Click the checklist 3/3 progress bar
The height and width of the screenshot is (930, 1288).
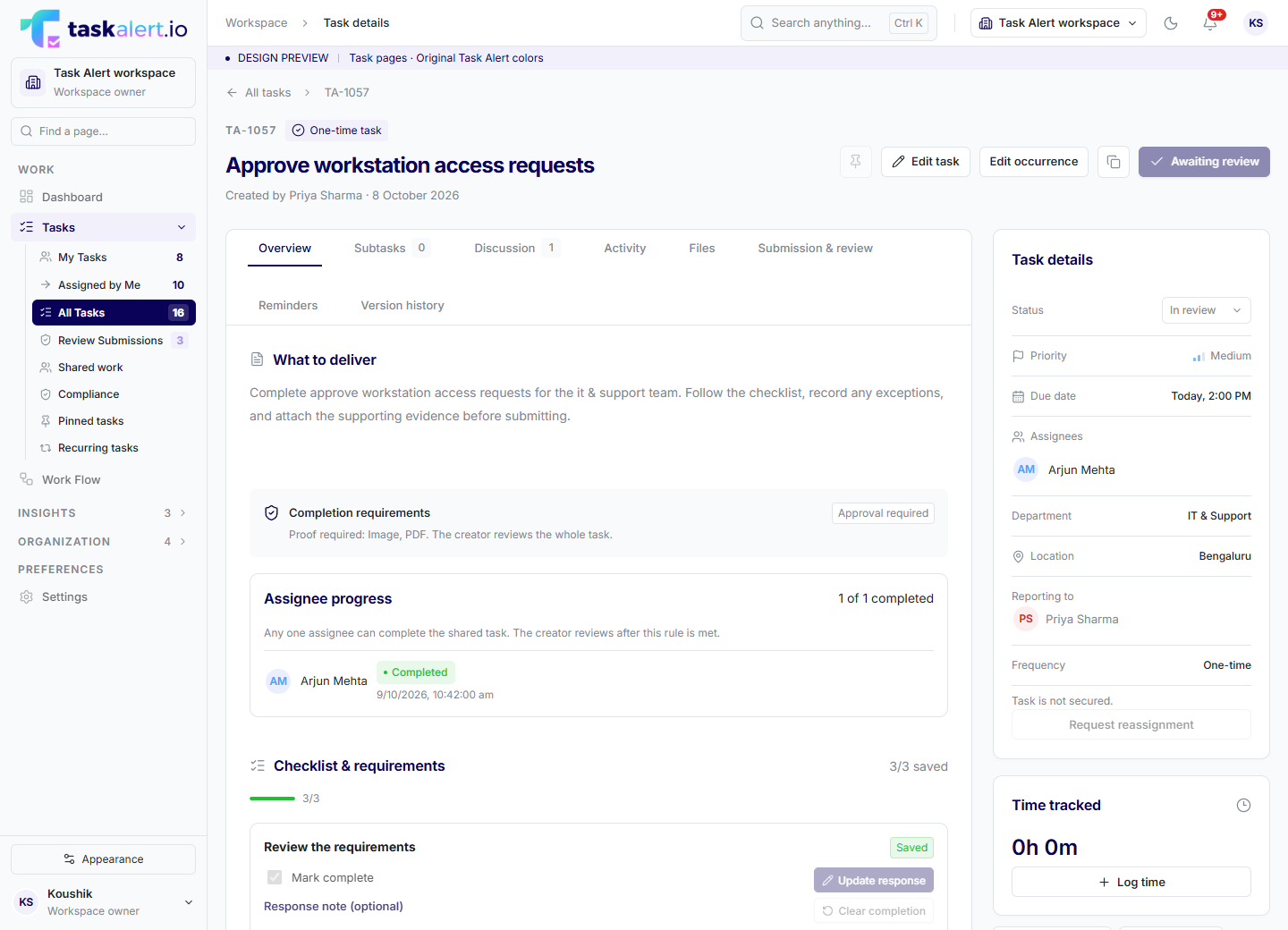point(272,799)
